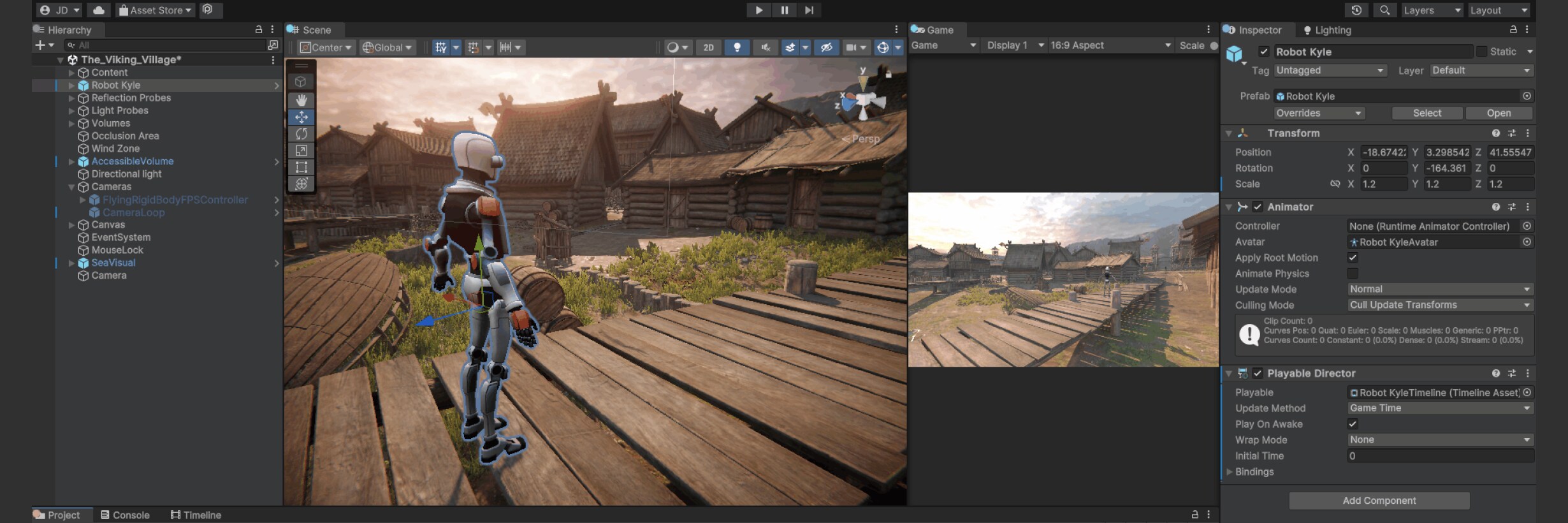The image size is (1568, 523).
Task: Click the prefab Open button
Action: [1499, 113]
